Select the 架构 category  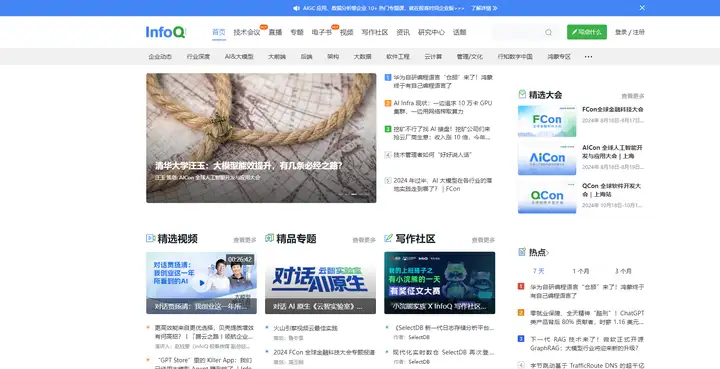pyautogui.click(x=333, y=57)
